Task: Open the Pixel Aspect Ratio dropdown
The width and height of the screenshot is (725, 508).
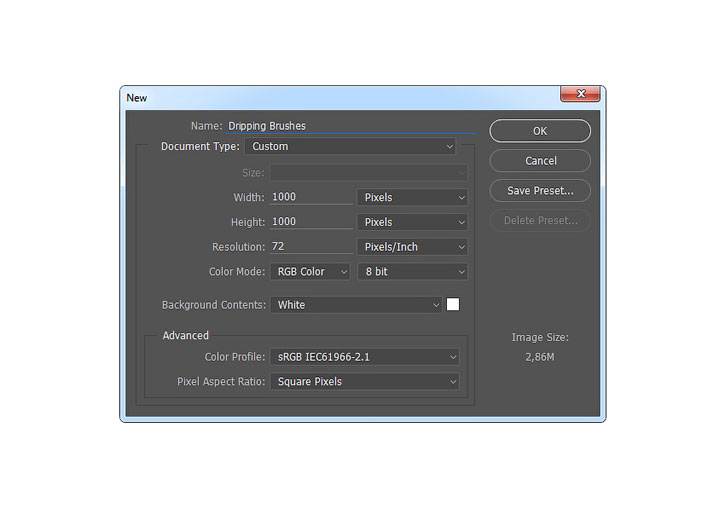Action: pos(365,382)
